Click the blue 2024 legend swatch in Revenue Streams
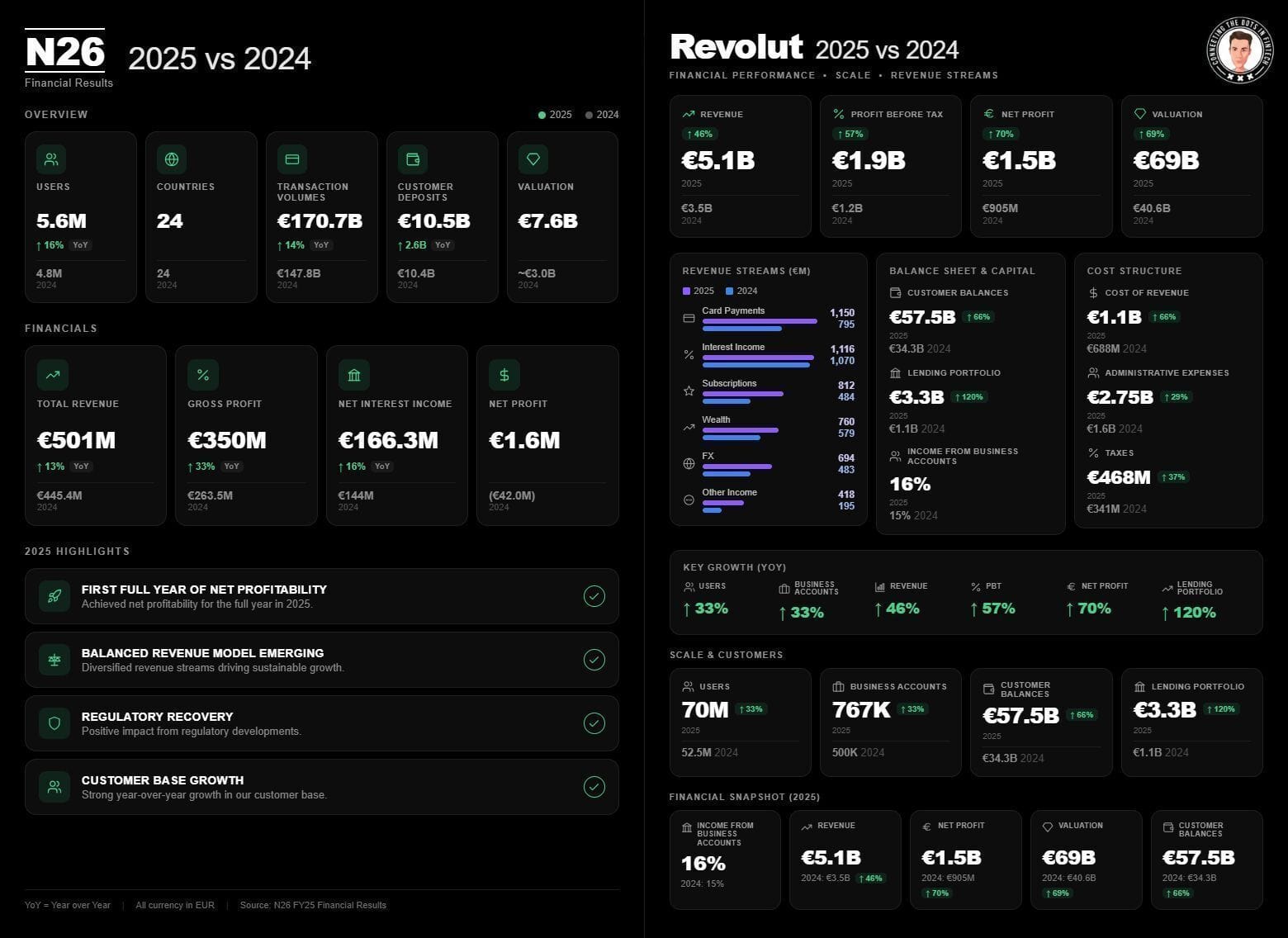Viewport: 1288px width, 938px height. (729, 291)
